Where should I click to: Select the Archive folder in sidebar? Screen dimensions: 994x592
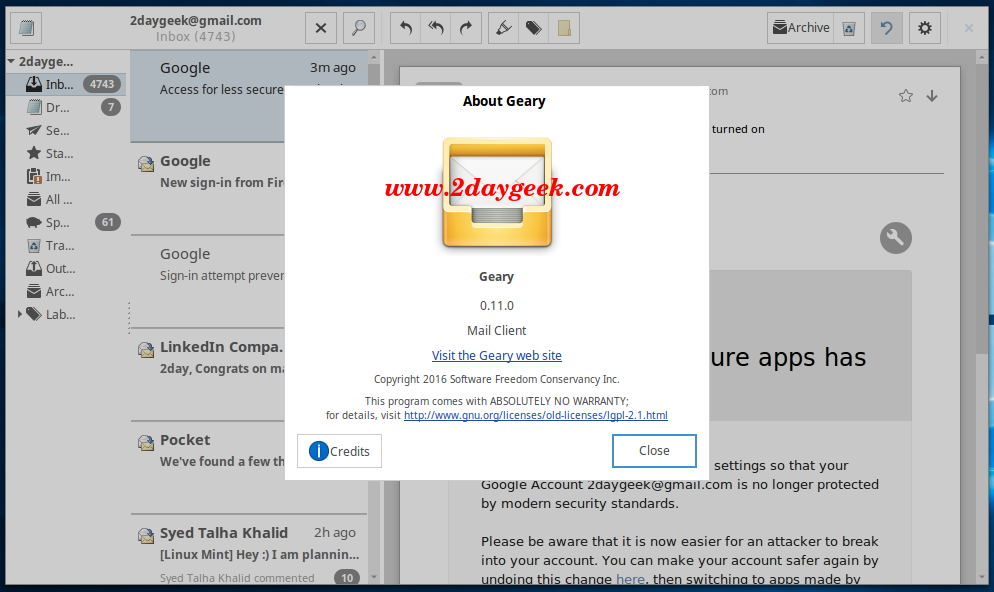(66, 292)
